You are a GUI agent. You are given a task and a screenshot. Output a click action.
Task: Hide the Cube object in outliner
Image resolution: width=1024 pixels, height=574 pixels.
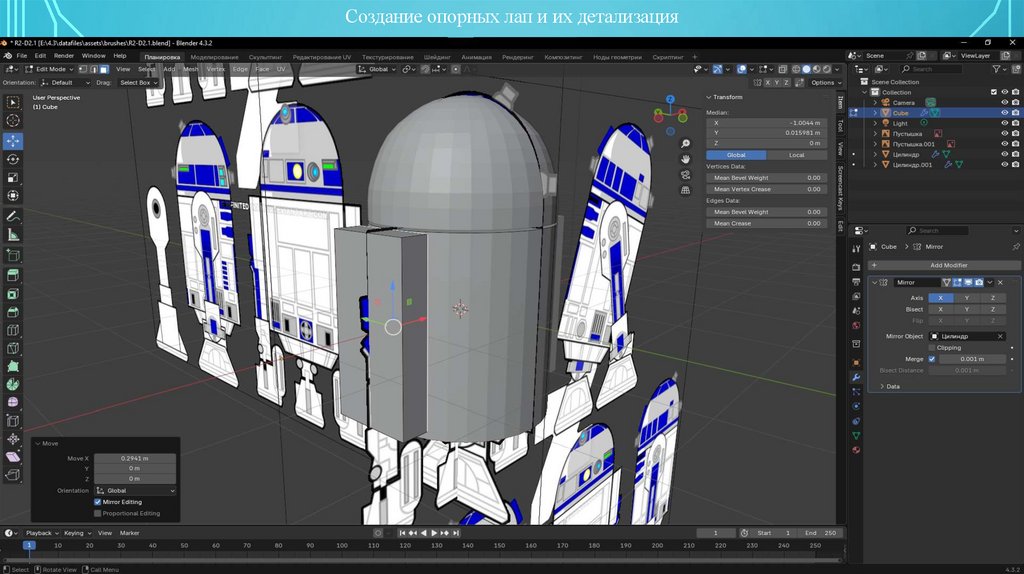1004,113
